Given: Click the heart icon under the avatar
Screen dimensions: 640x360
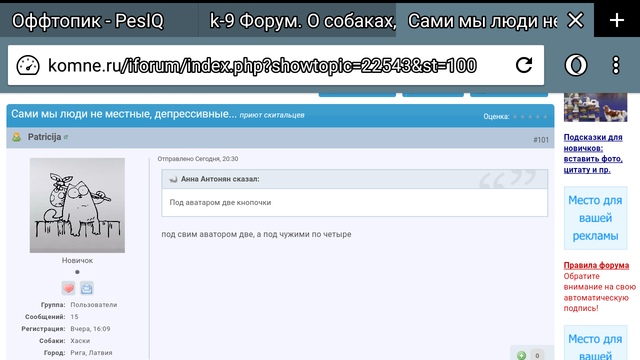Looking at the screenshot, I should point(69,288).
